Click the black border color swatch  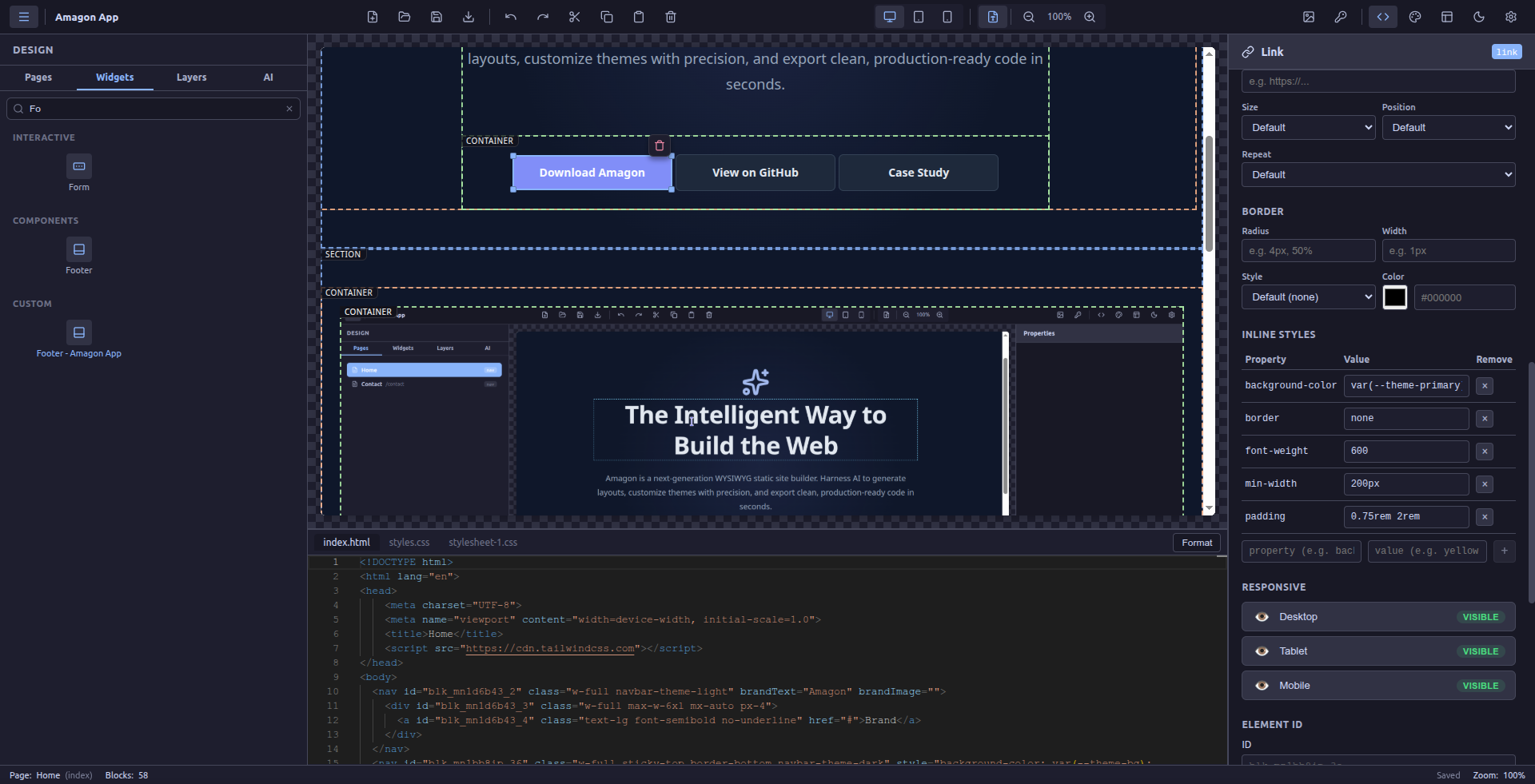coord(1394,297)
